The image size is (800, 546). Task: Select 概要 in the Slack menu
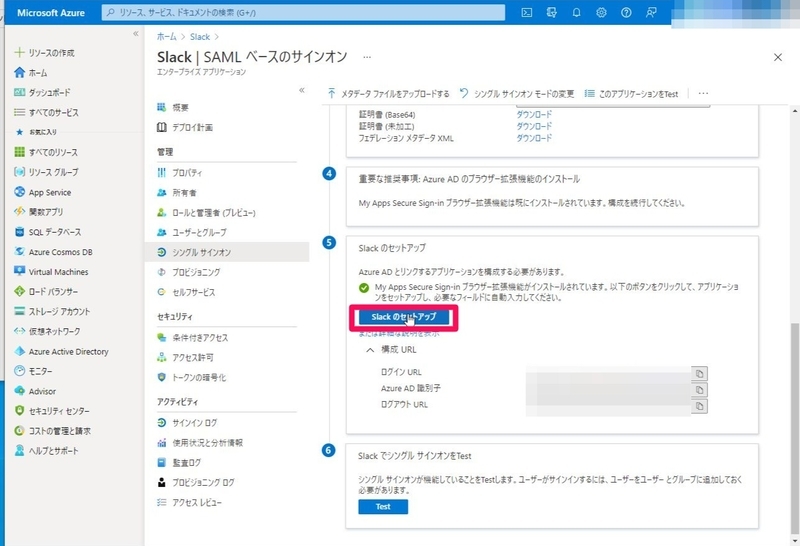tap(173, 107)
